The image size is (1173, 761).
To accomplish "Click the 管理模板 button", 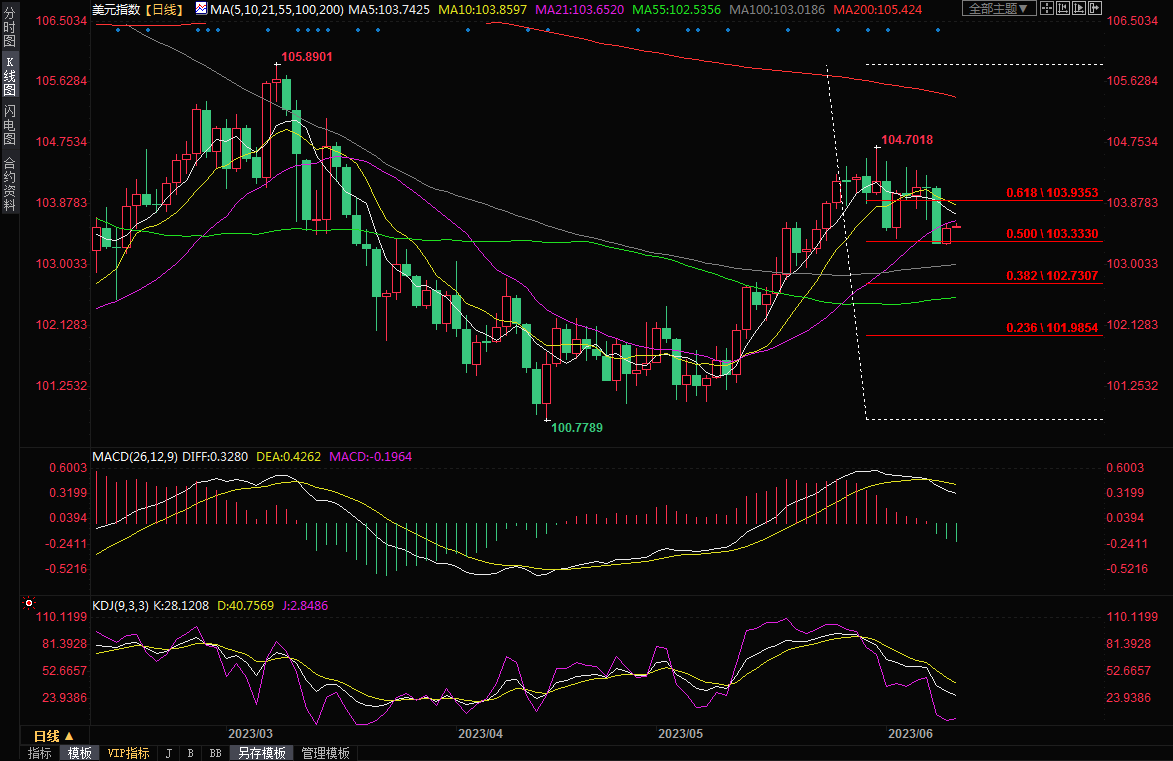I will (325, 753).
